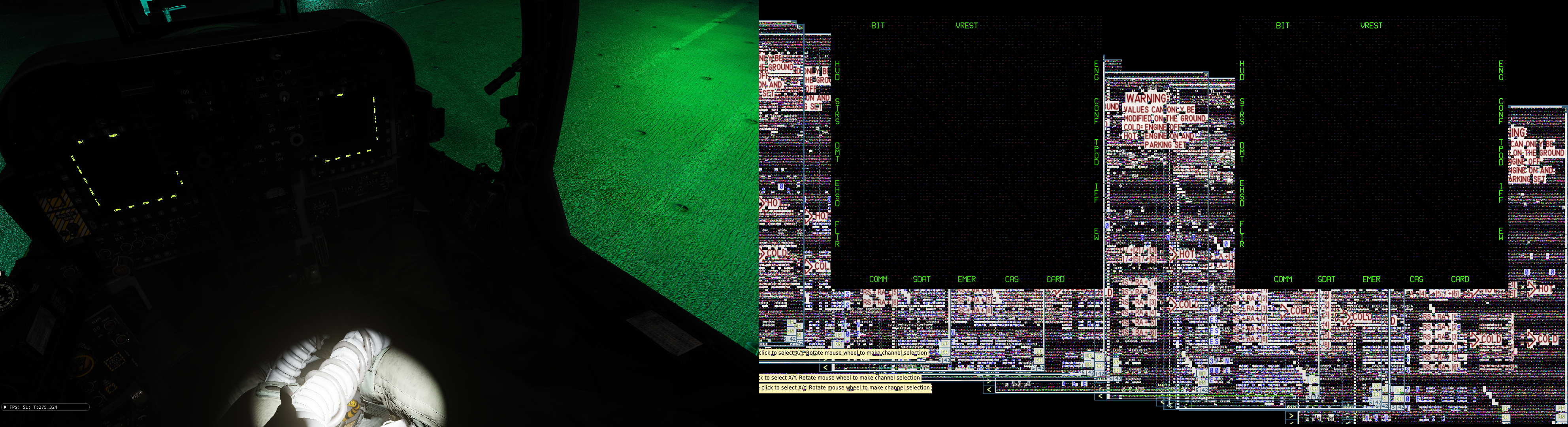
Task: Select VREST on the left exported MFD
Action: click(x=967, y=26)
